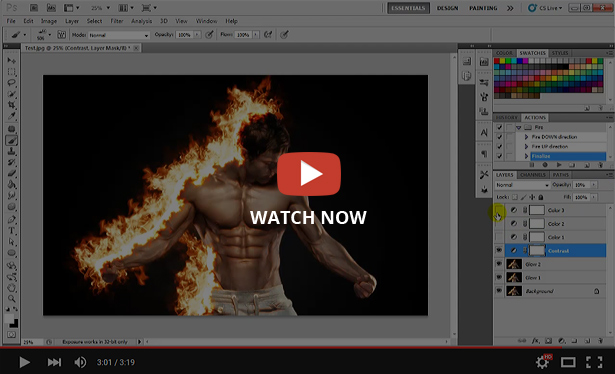Open the layer blend mode Normal dropdown

[x=522, y=185]
